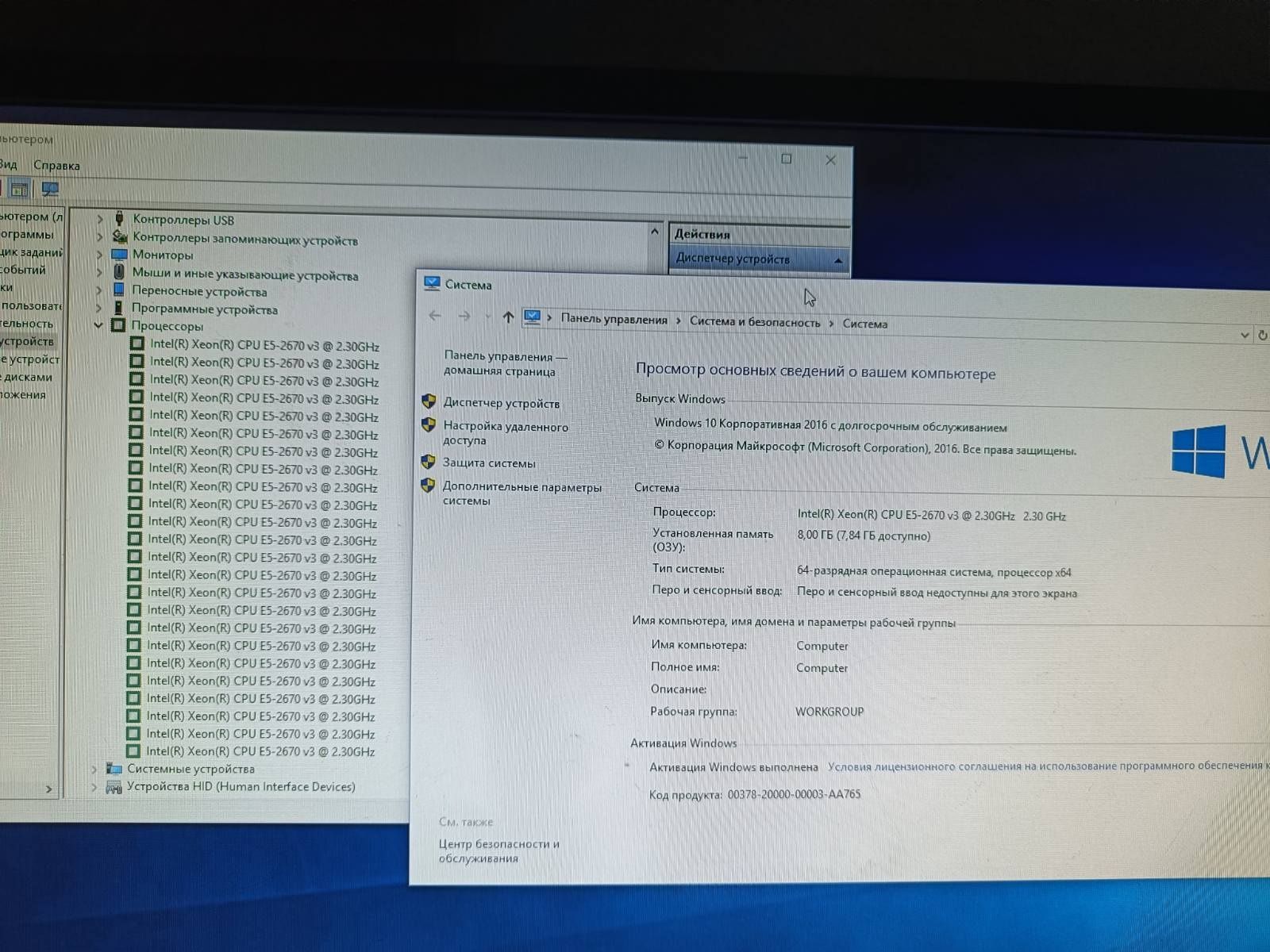Select Переносные устройства category
Viewport: 1270px width, 952px height.
point(199,291)
